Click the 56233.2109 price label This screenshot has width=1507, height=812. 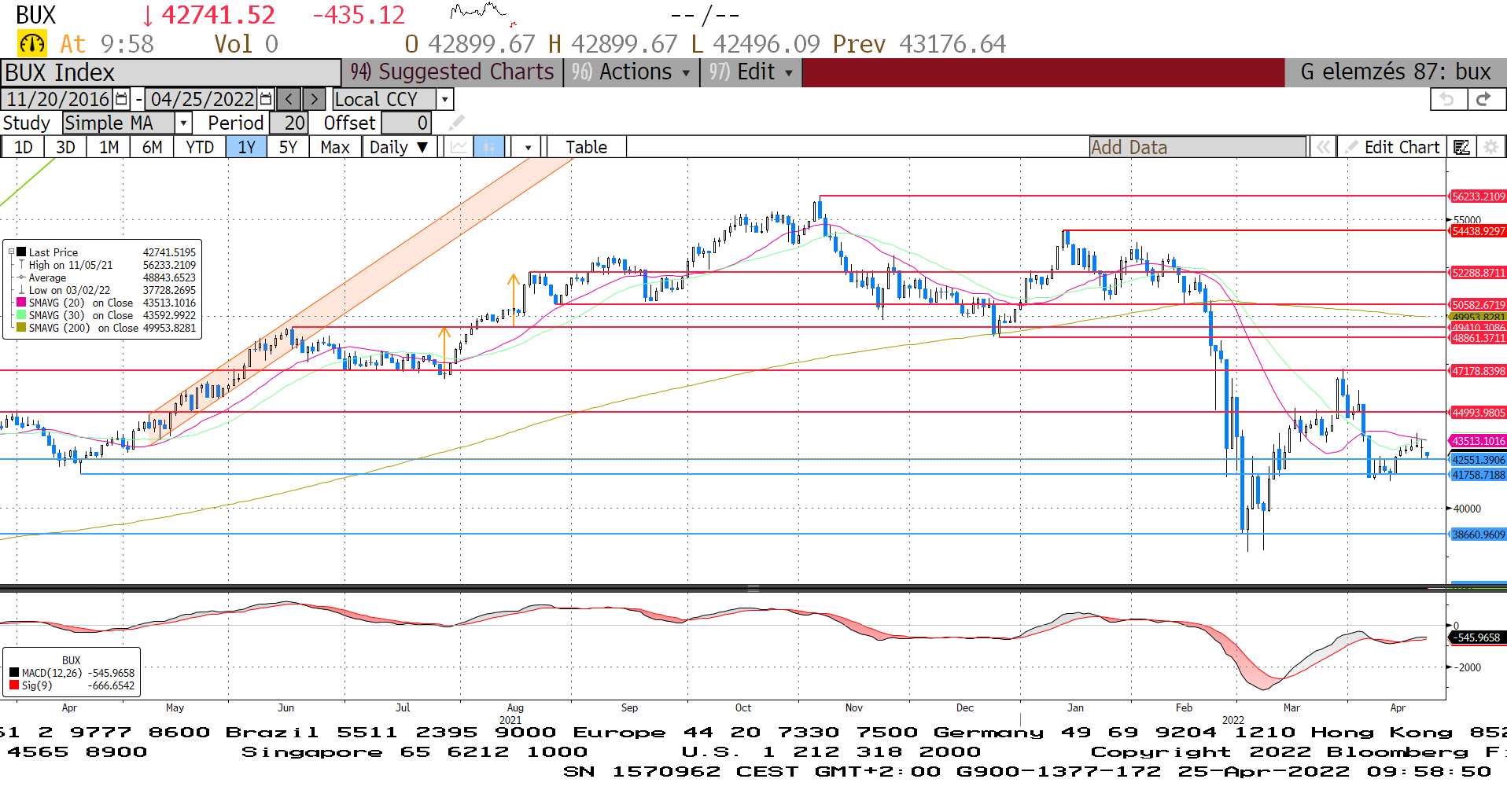1478,197
